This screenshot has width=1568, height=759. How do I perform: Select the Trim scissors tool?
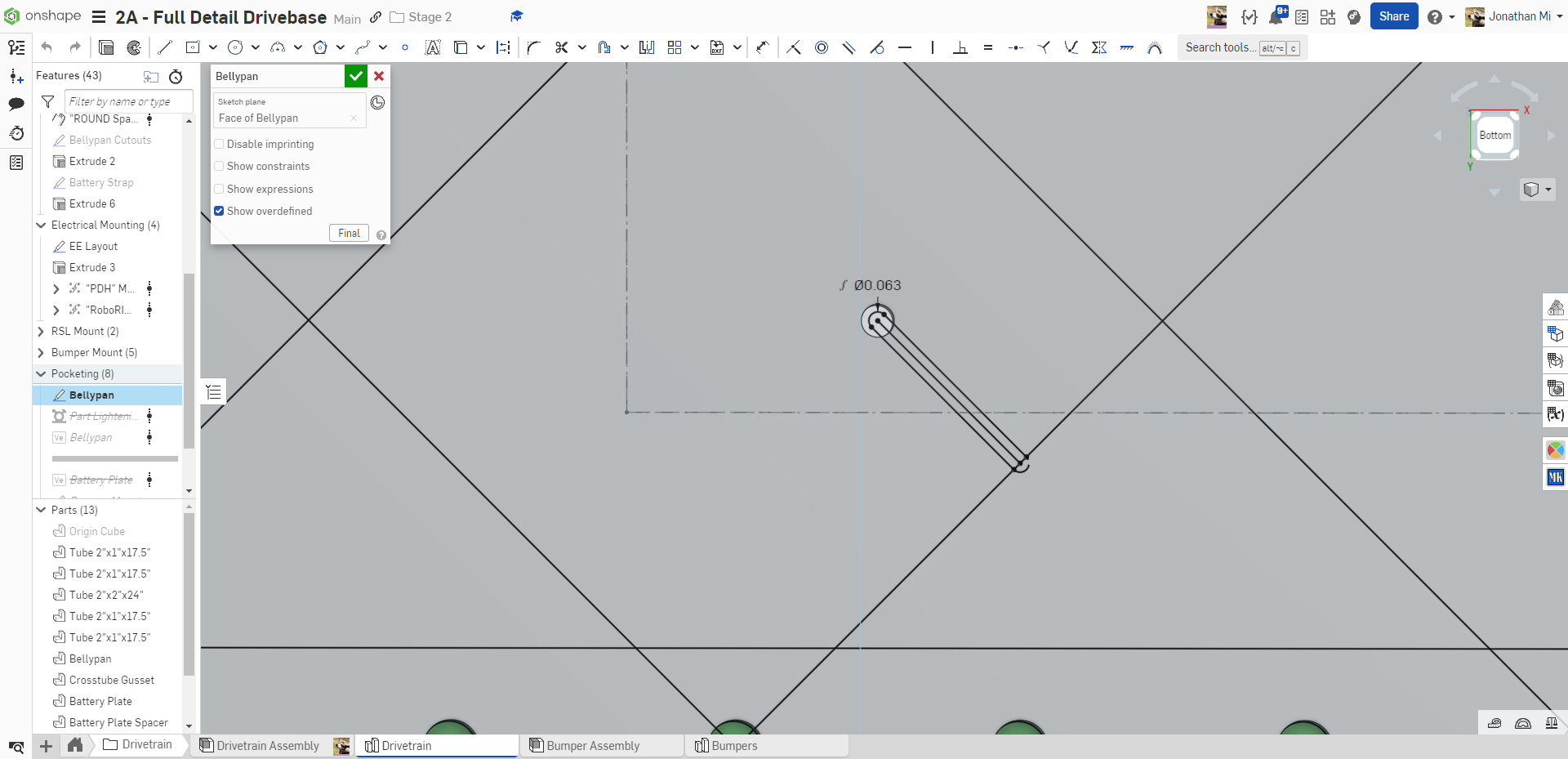[561, 47]
